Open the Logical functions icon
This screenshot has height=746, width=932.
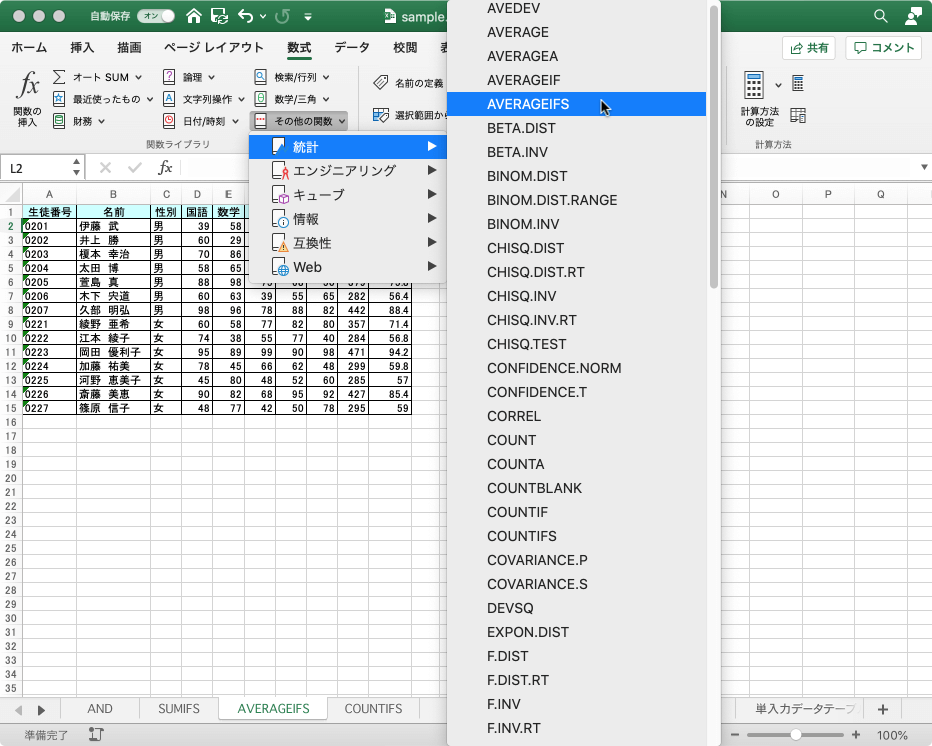[x=169, y=77]
